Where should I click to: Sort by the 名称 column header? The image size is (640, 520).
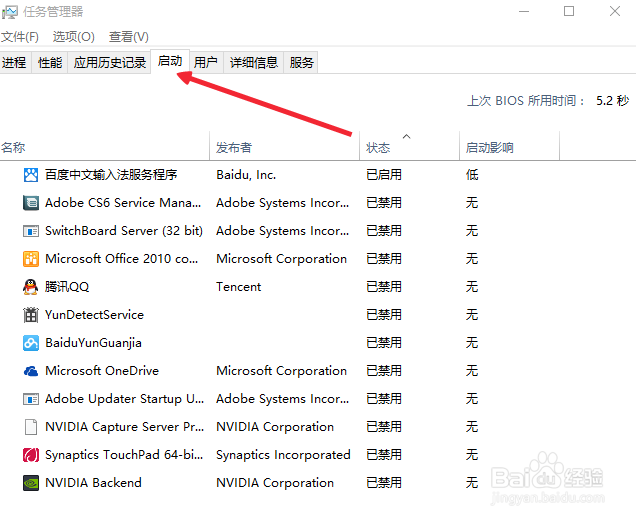104,147
